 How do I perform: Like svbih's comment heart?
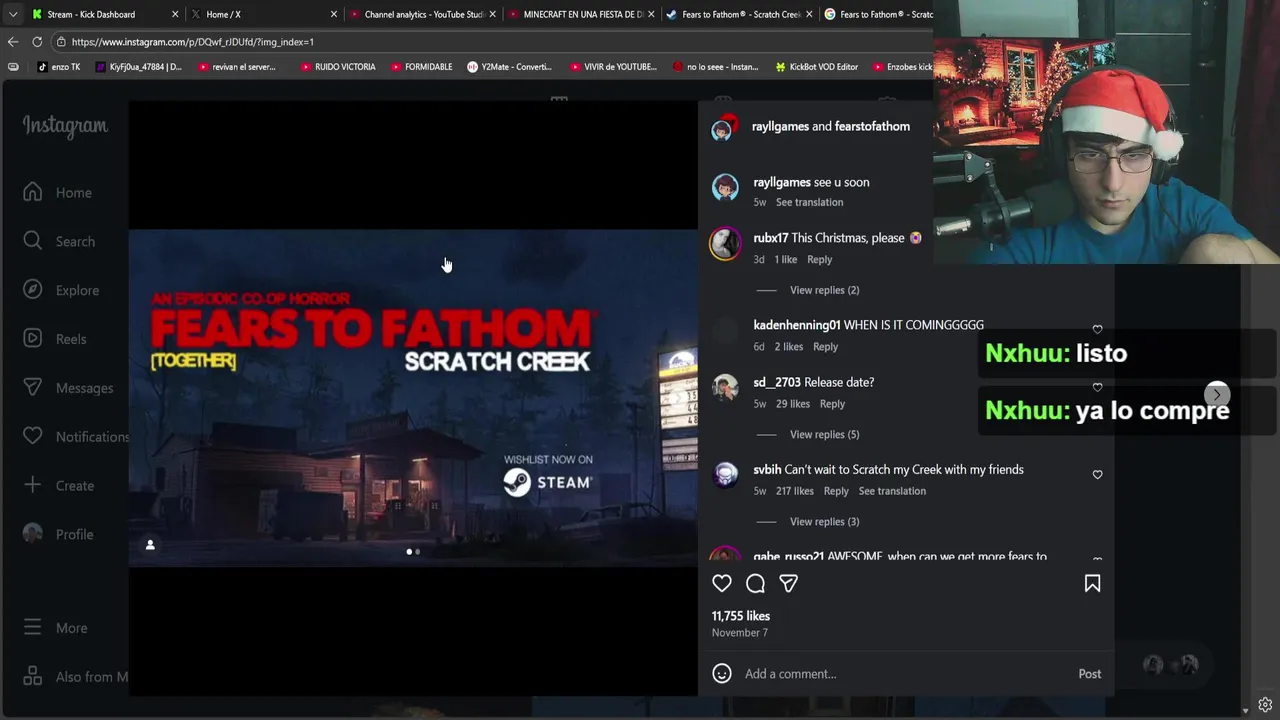[x=1097, y=474]
